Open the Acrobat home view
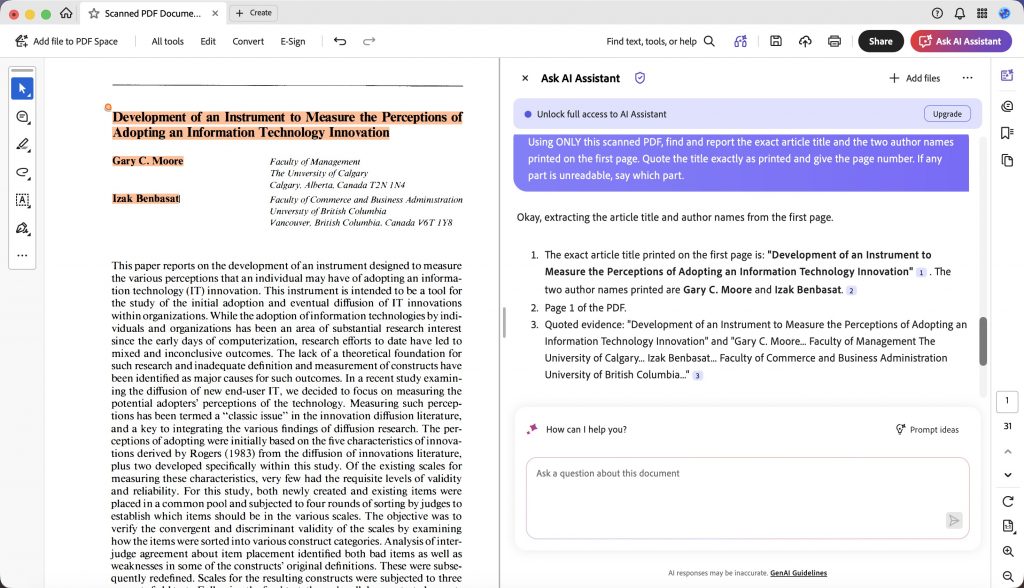 (x=66, y=13)
